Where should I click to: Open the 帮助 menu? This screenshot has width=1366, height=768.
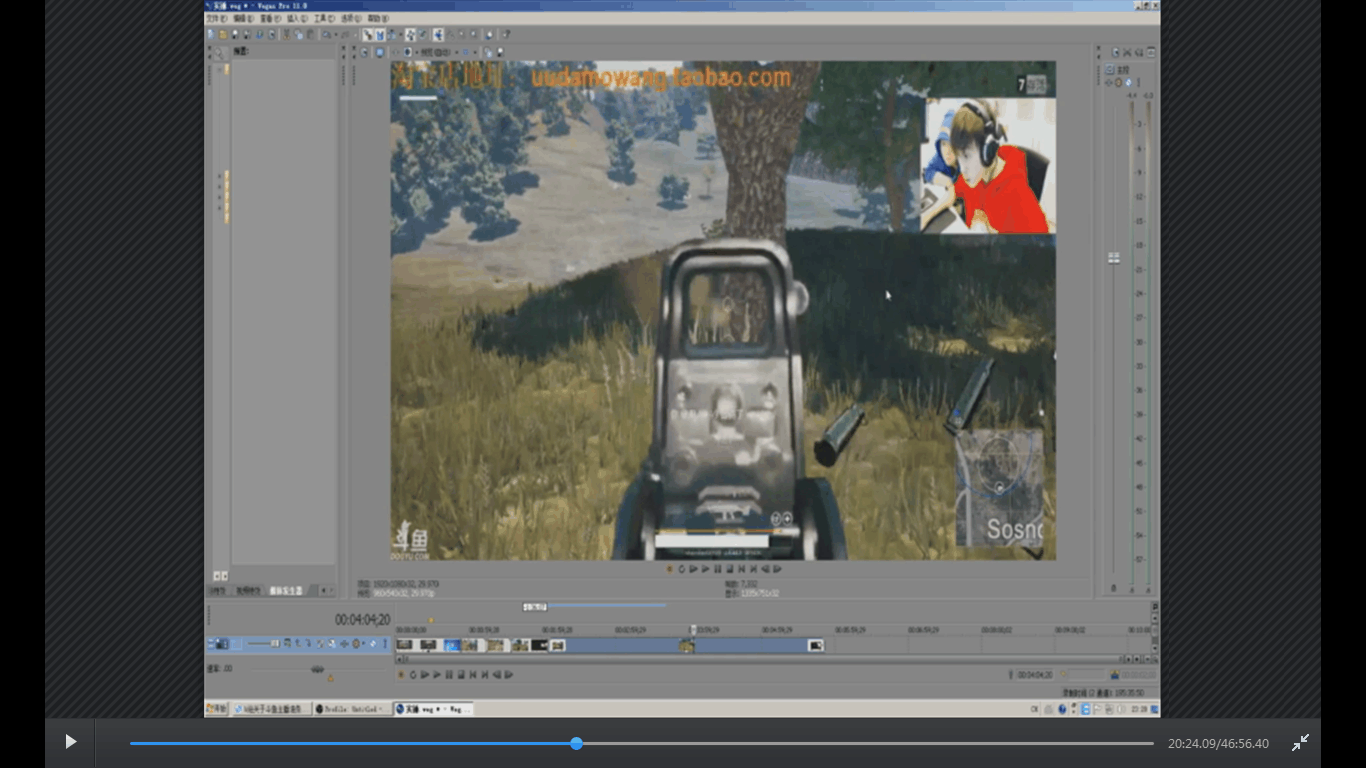tap(378, 19)
